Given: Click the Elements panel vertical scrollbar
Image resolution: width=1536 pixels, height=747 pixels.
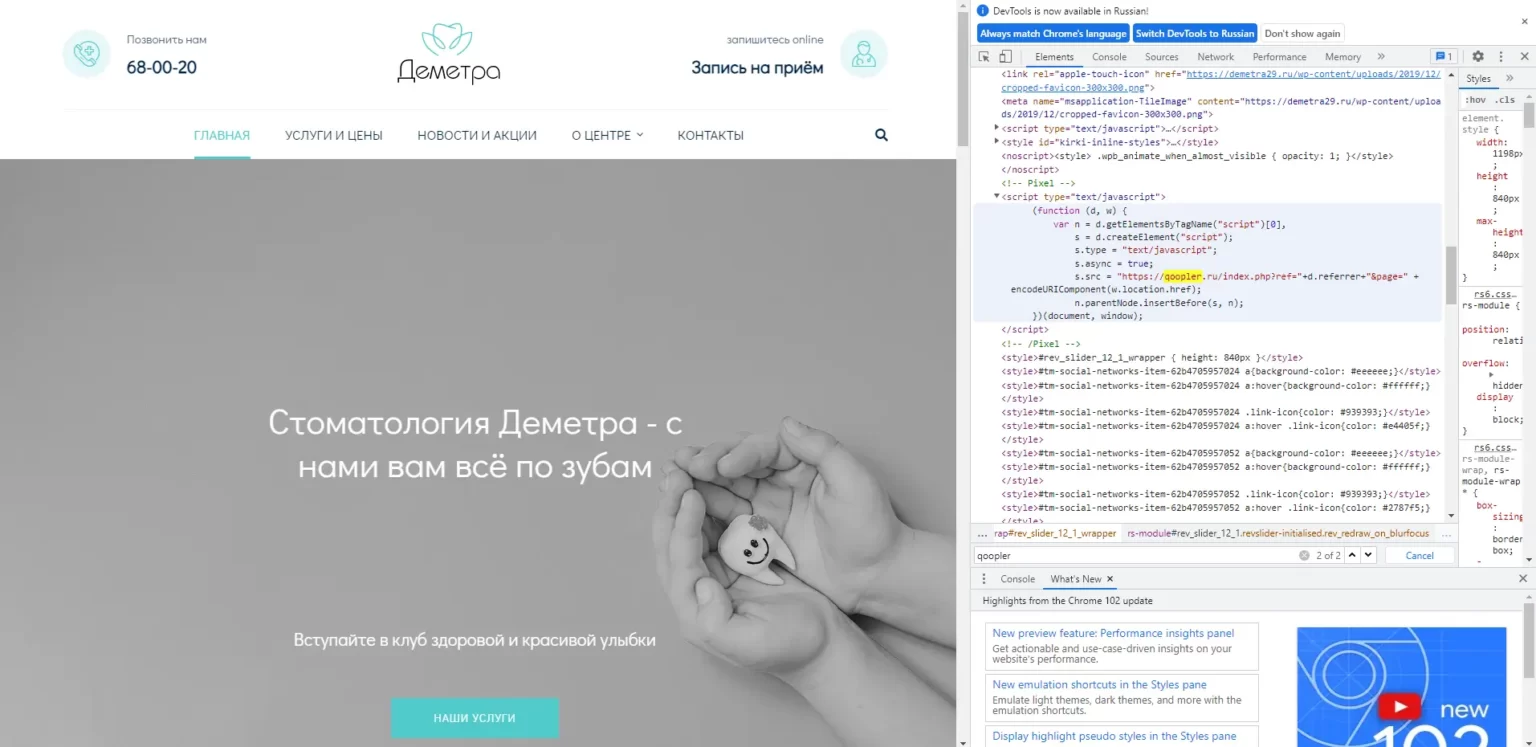Looking at the screenshot, I should click(x=1450, y=275).
